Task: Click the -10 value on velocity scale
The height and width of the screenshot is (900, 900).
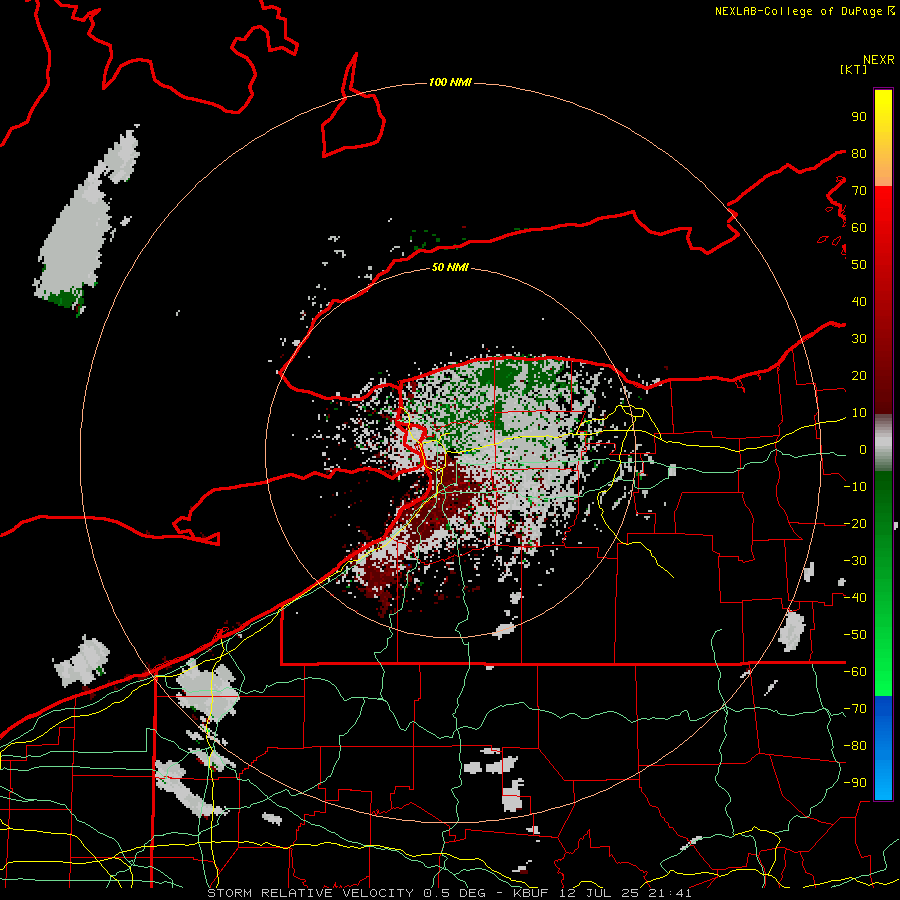Action: click(x=855, y=487)
